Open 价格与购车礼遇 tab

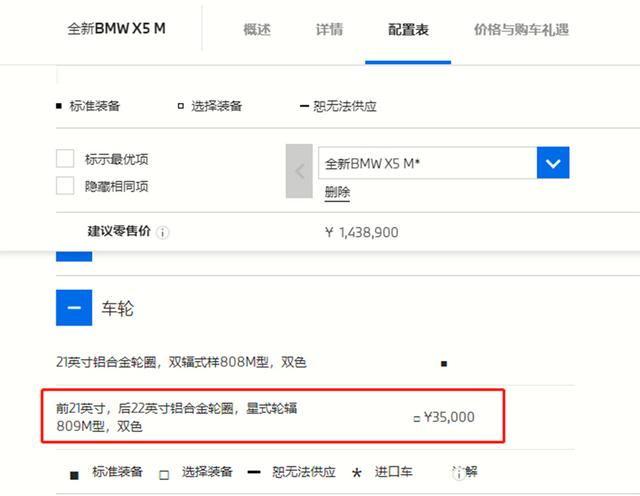tap(521, 29)
